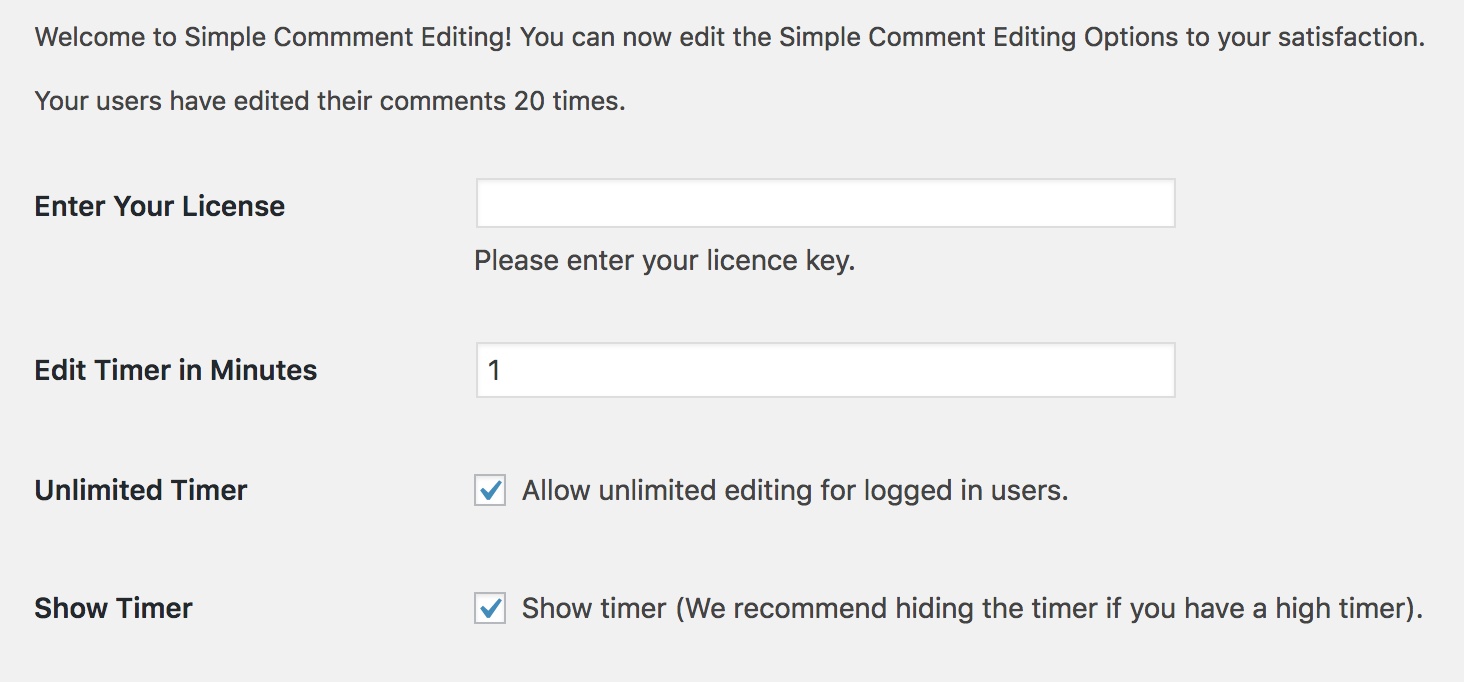The width and height of the screenshot is (1464, 682).
Task: Focus the Enter Your License text field
Action: pyautogui.click(x=825, y=203)
